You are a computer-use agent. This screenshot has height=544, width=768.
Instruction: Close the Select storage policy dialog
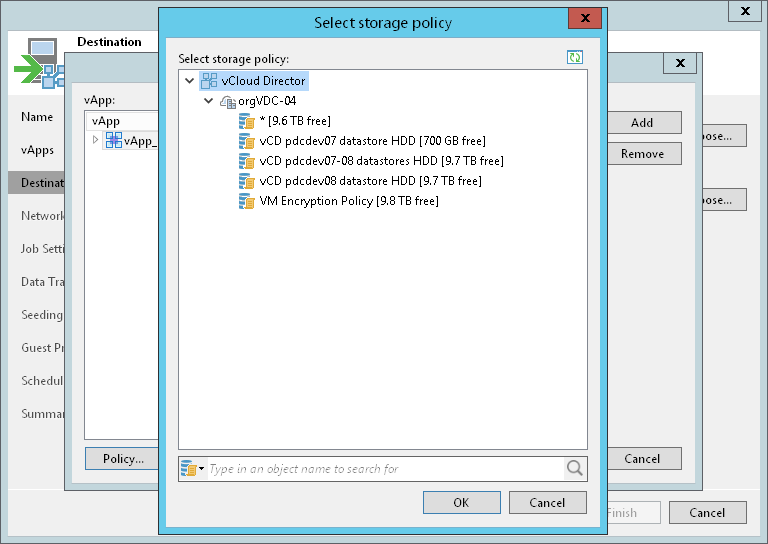pyautogui.click(x=585, y=19)
